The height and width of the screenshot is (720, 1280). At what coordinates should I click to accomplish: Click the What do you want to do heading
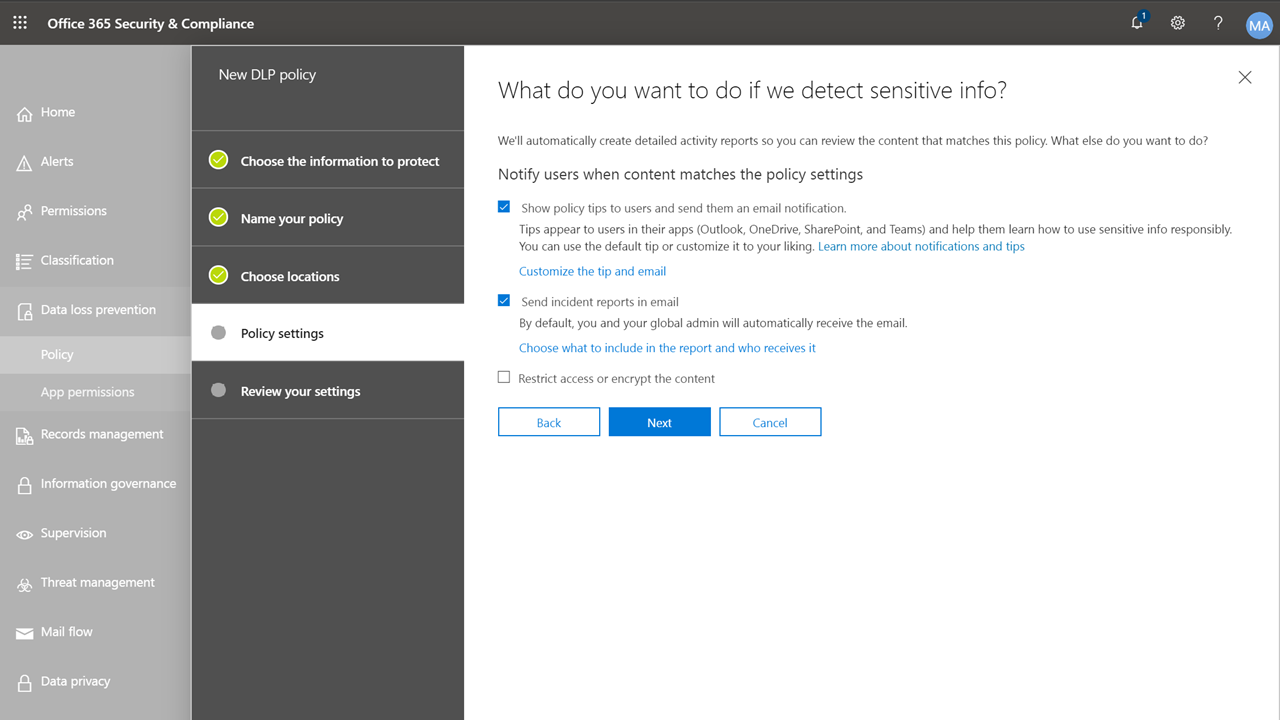tap(752, 90)
